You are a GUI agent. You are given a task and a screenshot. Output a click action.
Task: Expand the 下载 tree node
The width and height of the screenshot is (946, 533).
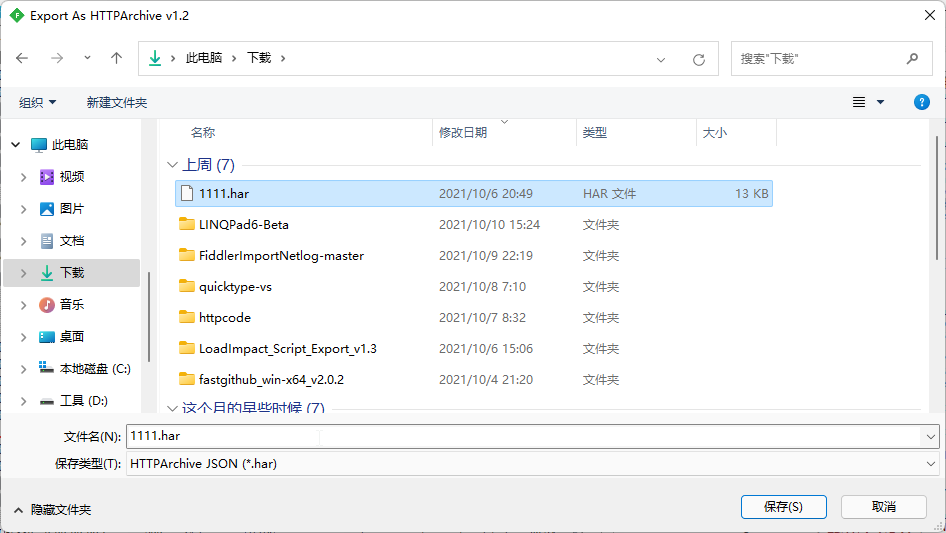24,273
